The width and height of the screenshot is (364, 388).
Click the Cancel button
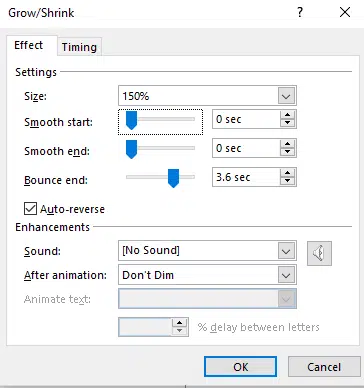[324, 367]
